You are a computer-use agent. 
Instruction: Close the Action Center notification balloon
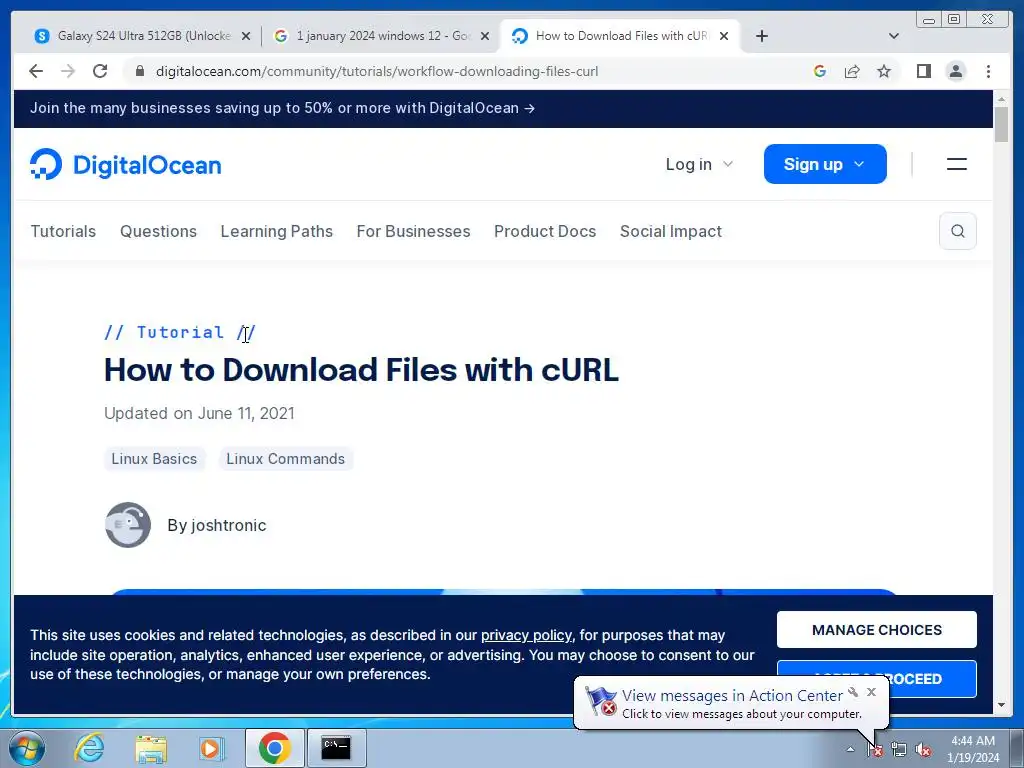click(x=871, y=692)
